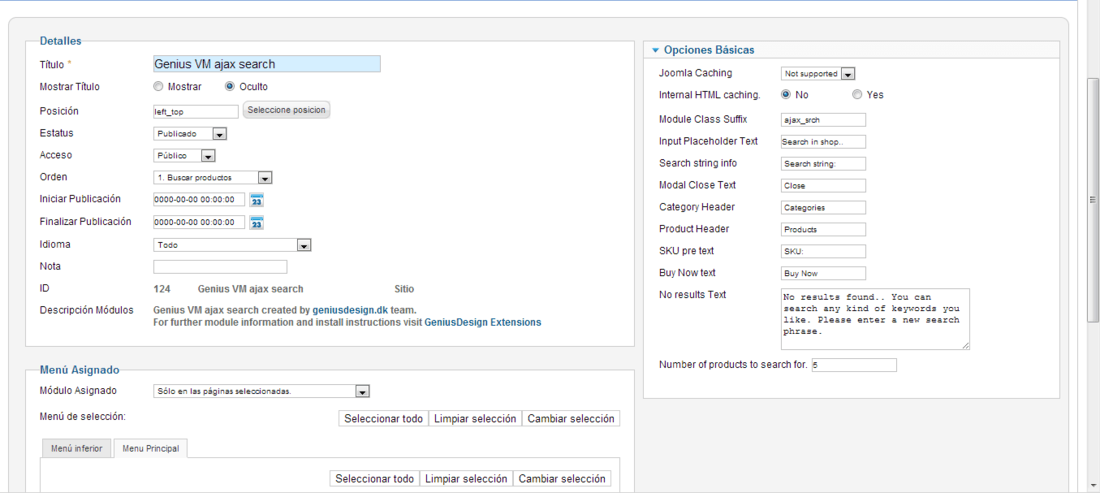This screenshot has width=1100, height=493.
Task: Click Seleccionar todo inside Menu Principal tab
Action: click(375, 479)
